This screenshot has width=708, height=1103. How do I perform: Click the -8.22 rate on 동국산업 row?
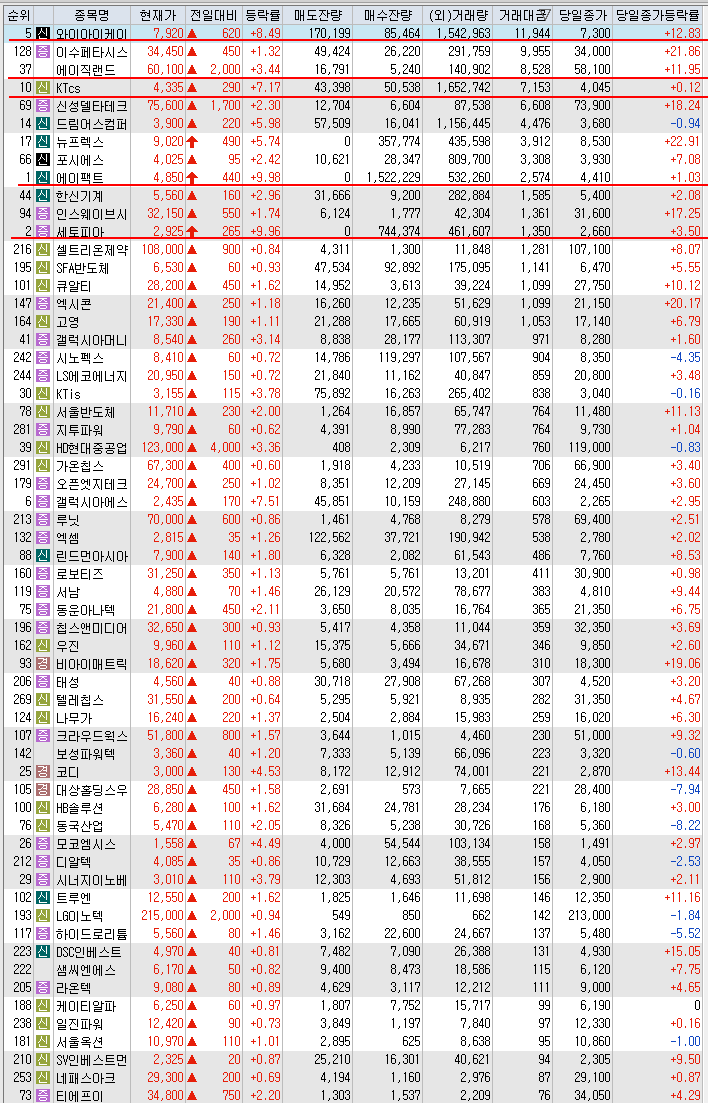(x=685, y=826)
